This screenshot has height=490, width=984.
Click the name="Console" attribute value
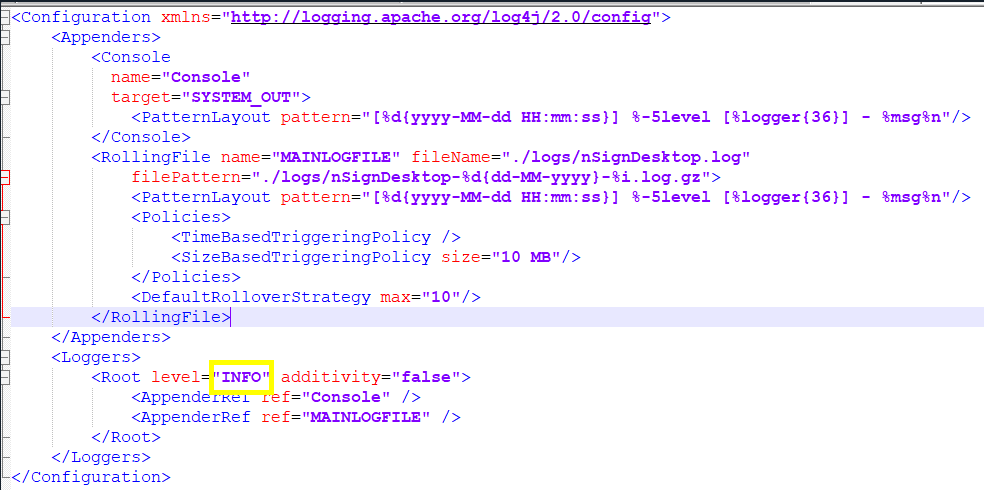tap(206, 77)
